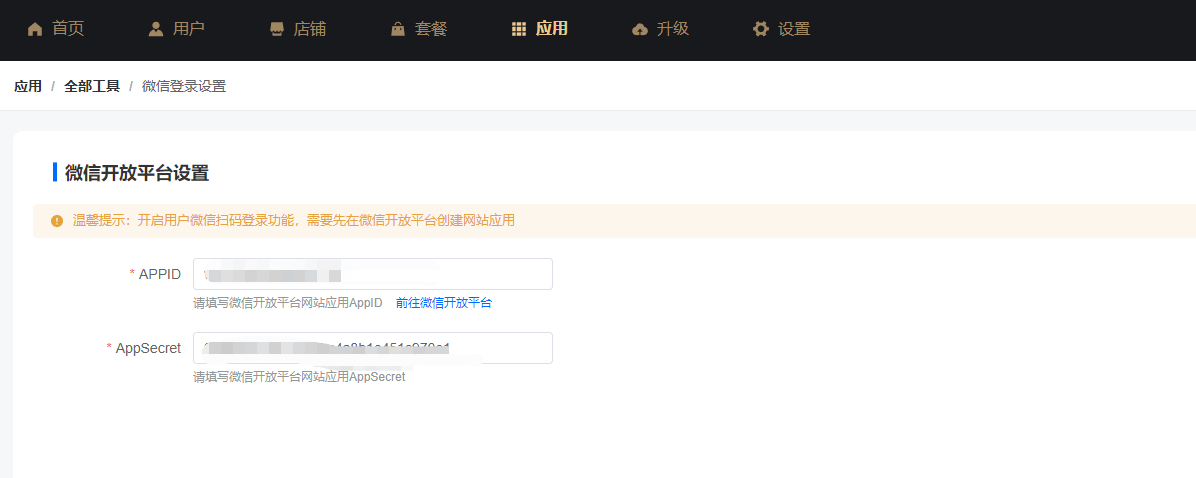Focus the APPID input field
1196x478 pixels.
pyautogui.click(x=373, y=274)
